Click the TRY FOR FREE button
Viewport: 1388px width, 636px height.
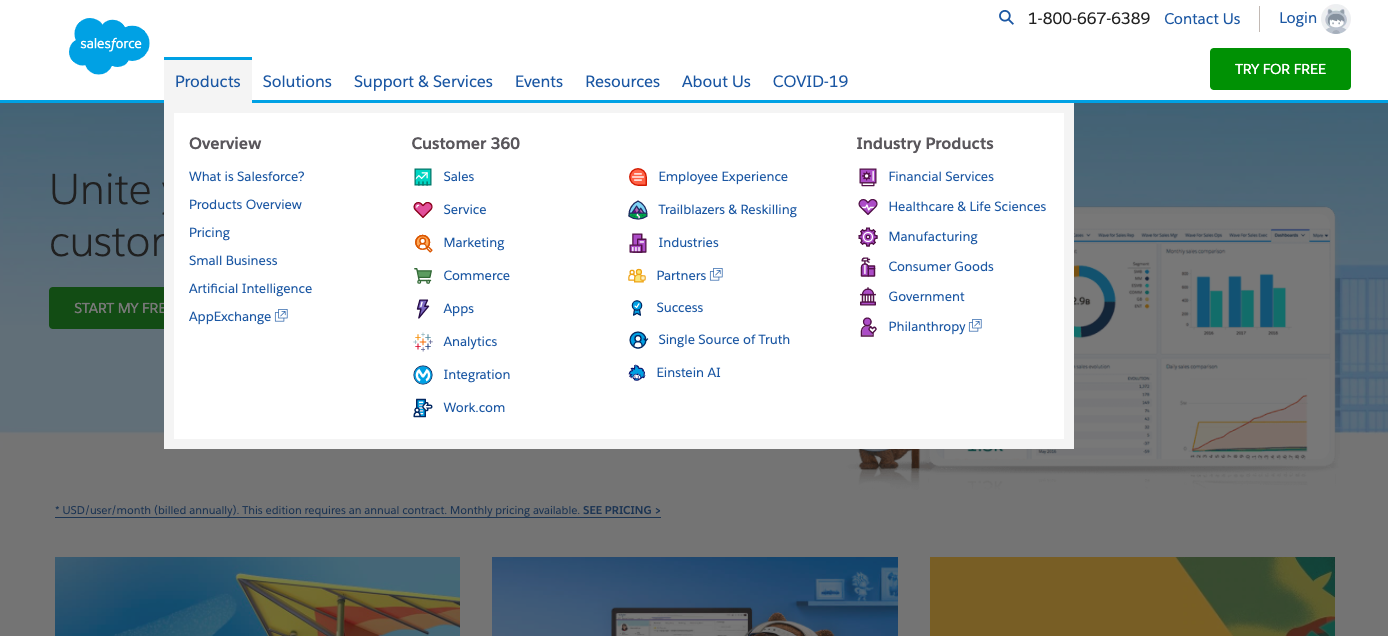click(1280, 69)
